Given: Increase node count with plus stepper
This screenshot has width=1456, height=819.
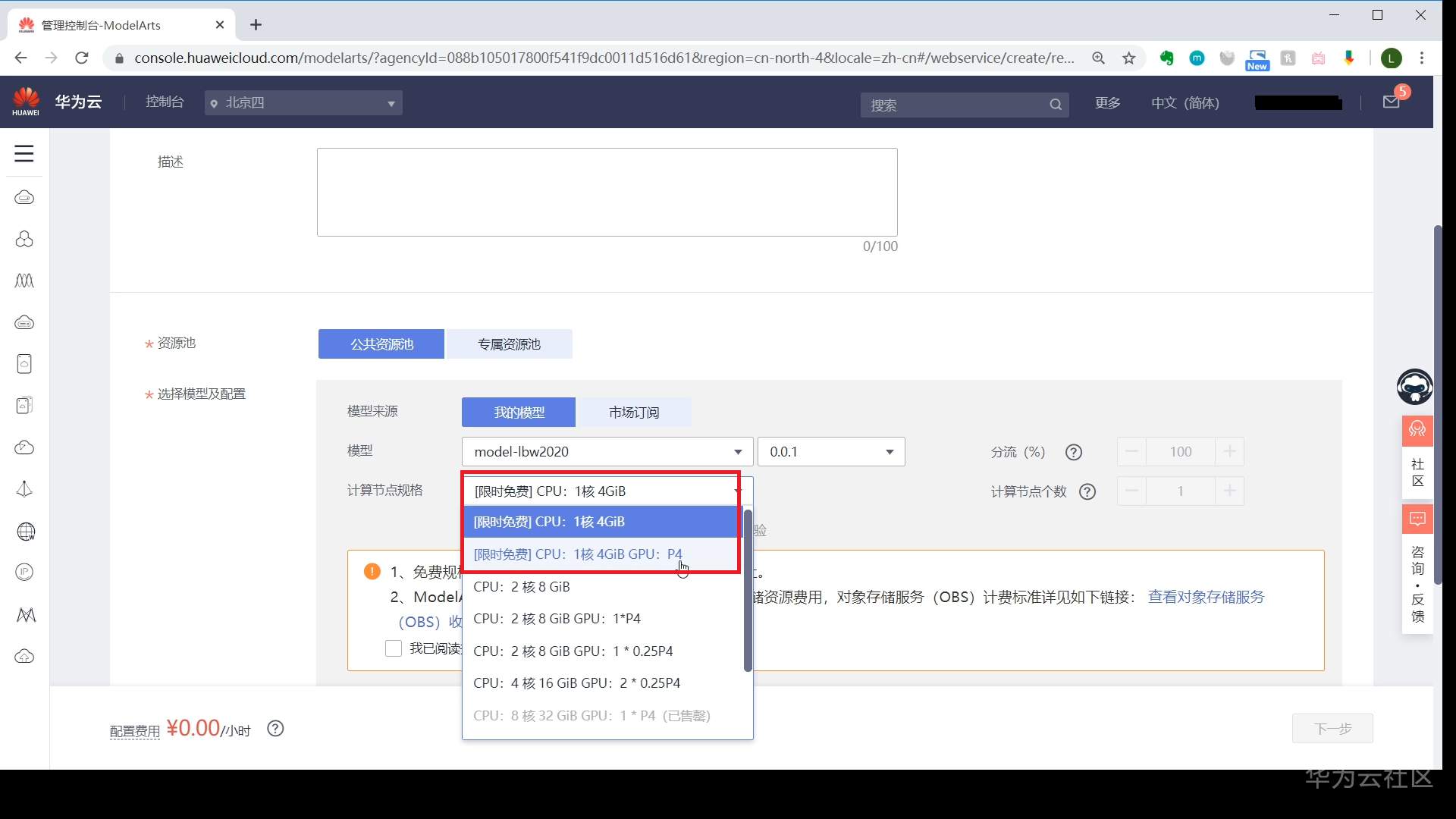Looking at the screenshot, I should coord(1228,491).
